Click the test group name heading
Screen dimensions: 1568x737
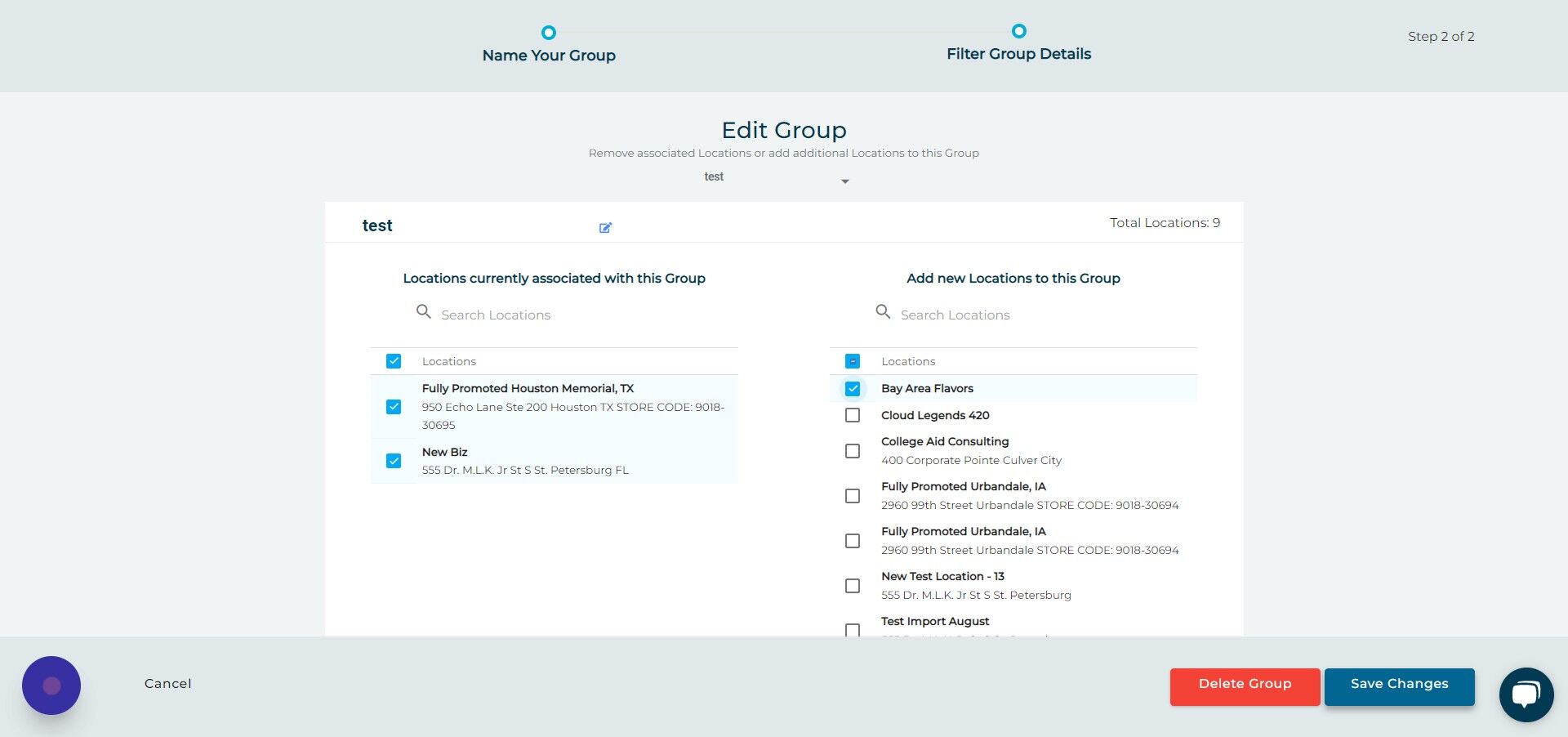(x=377, y=226)
